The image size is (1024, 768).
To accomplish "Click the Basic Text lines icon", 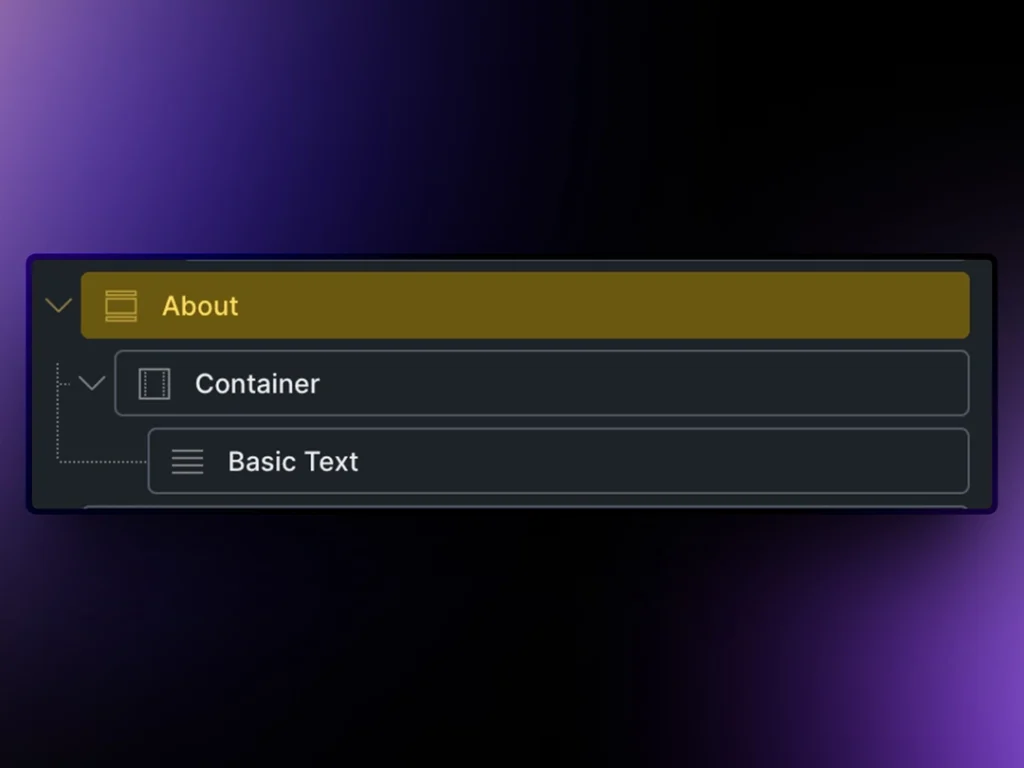I will (187, 461).
